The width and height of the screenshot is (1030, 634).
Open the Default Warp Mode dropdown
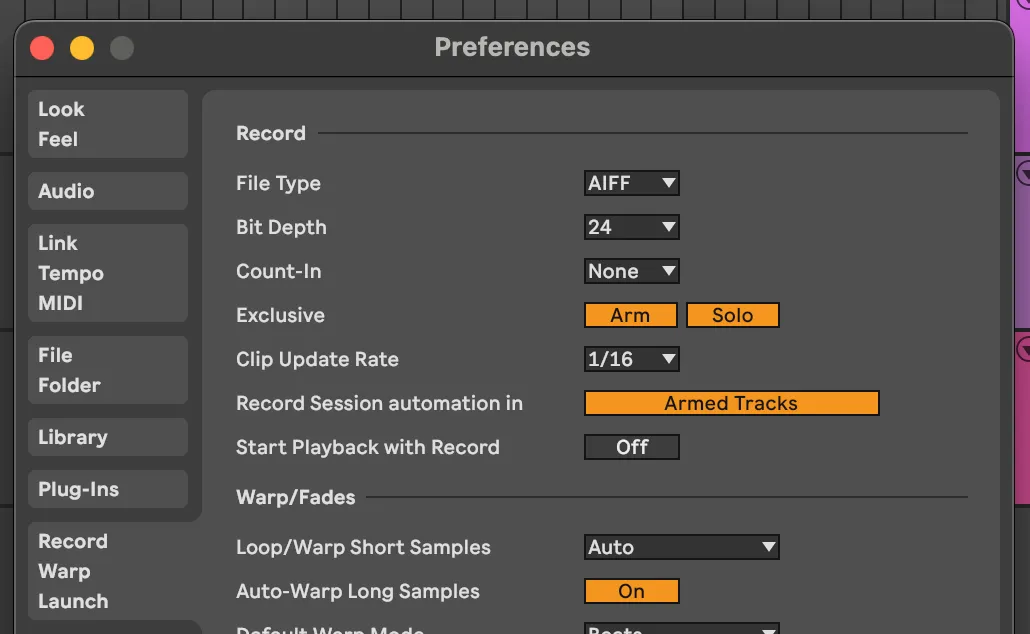pyautogui.click(x=681, y=628)
